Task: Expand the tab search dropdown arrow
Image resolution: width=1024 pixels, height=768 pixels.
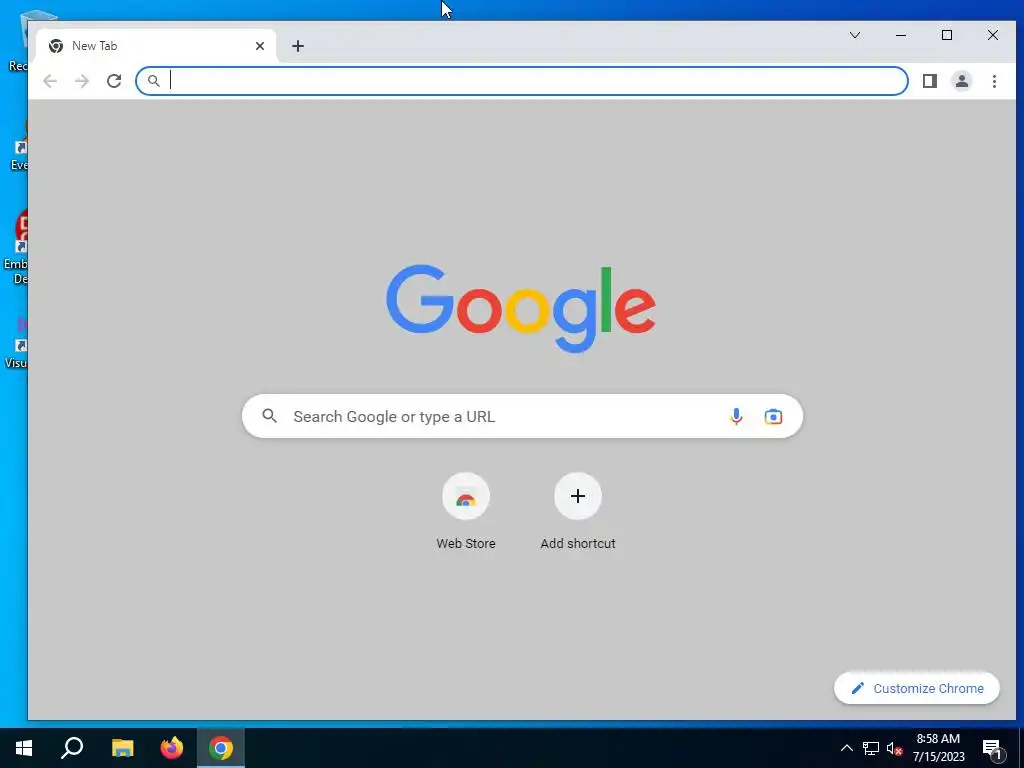Action: [x=854, y=35]
